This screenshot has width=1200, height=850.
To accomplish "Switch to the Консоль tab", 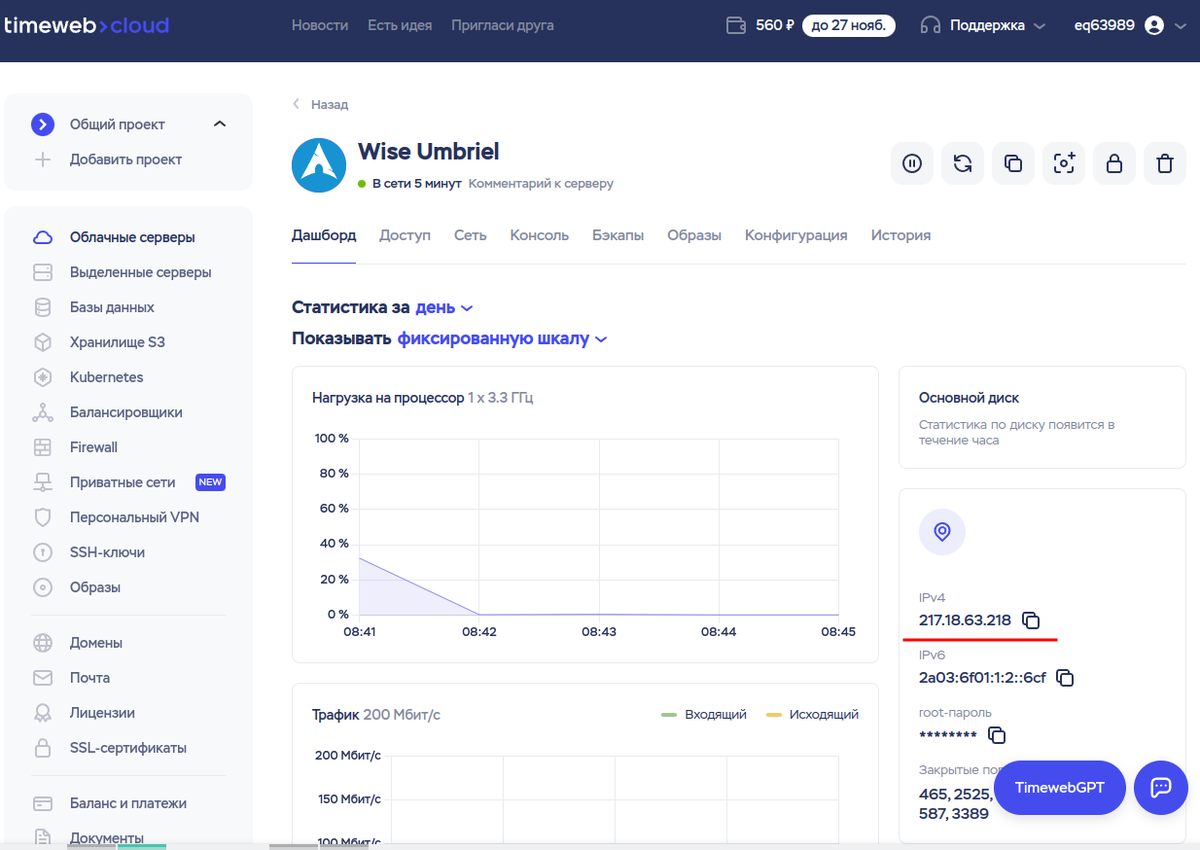I will [x=539, y=235].
